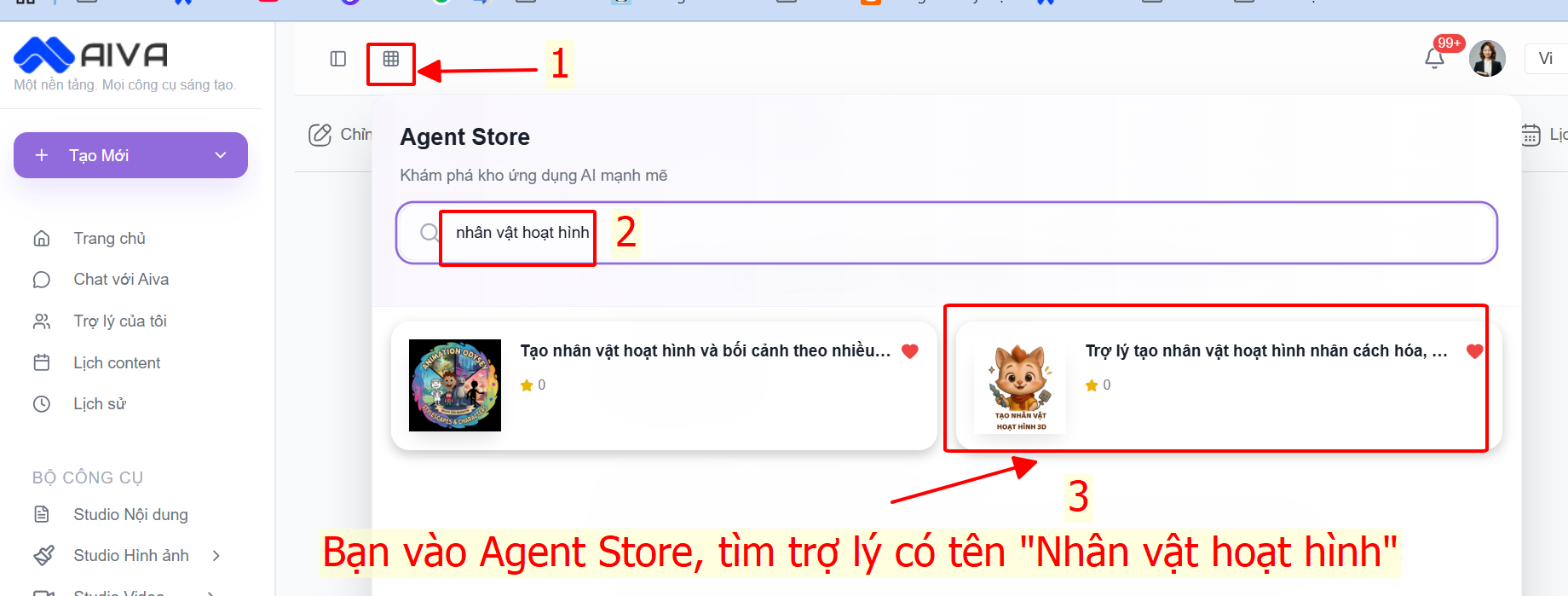
Task: Open Chat với Aiva
Action: [x=121, y=280]
